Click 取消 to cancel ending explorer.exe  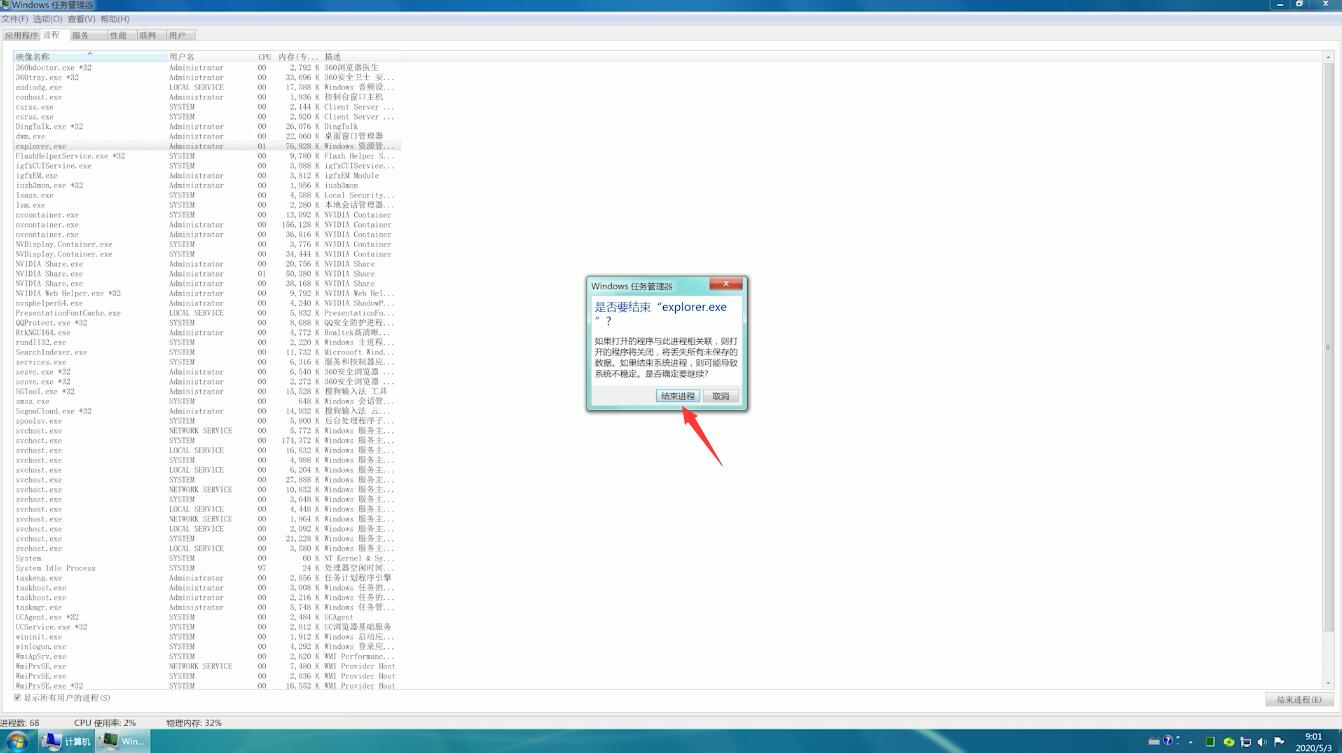point(721,396)
